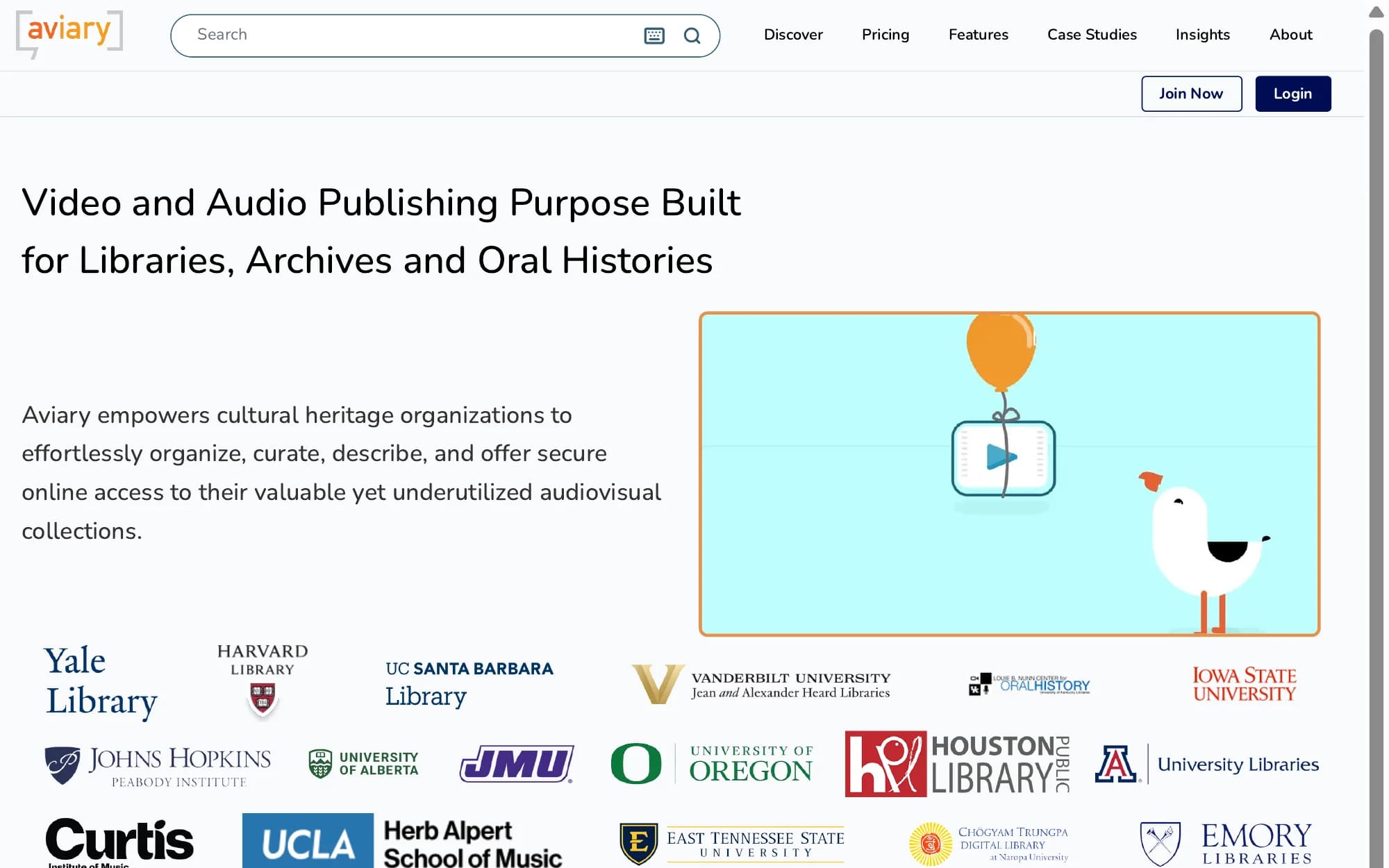Select the Nunn Center Oral History logo

[1029, 684]
